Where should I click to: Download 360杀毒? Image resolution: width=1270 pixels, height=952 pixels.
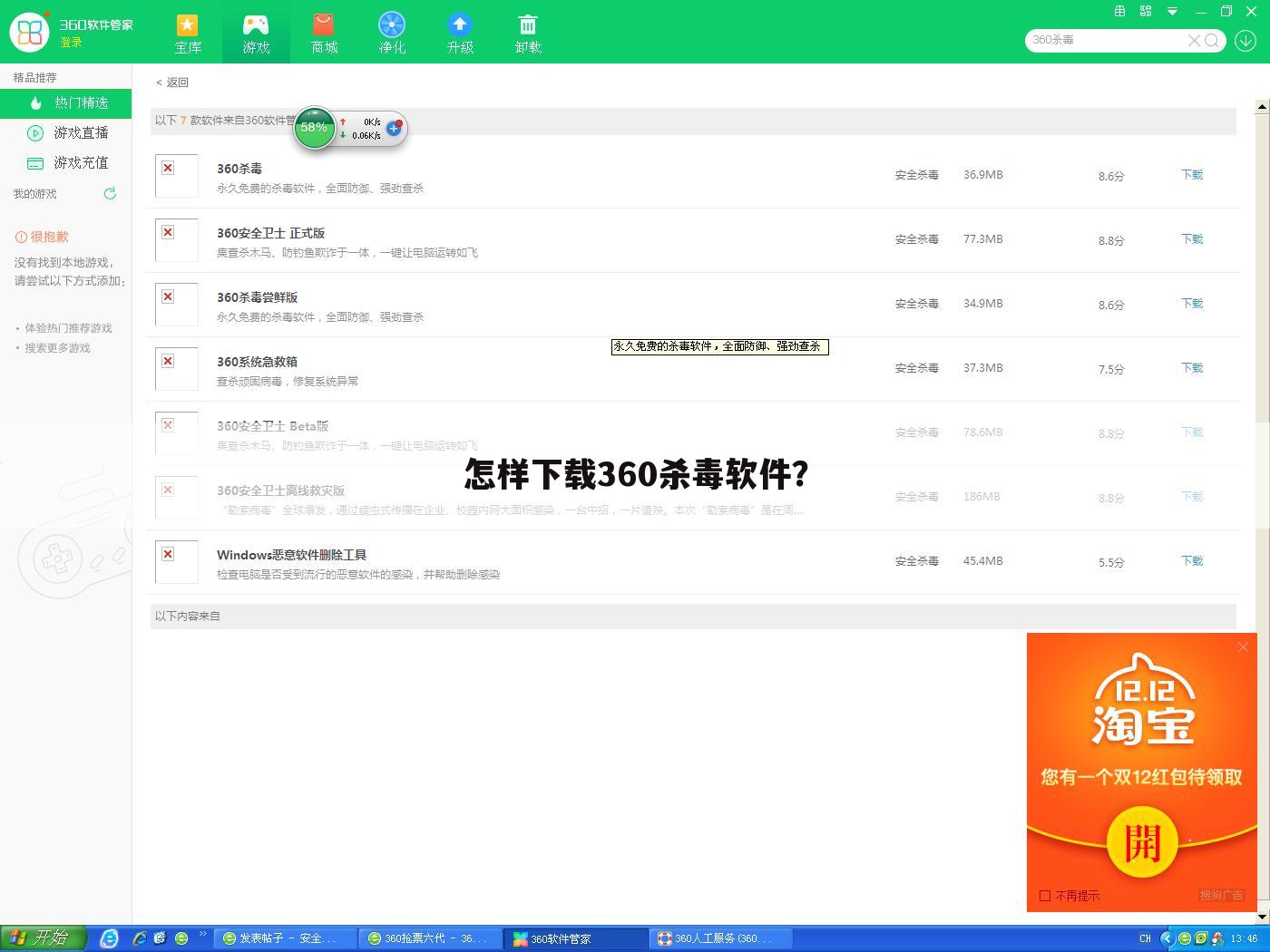tap(1192, 175)
